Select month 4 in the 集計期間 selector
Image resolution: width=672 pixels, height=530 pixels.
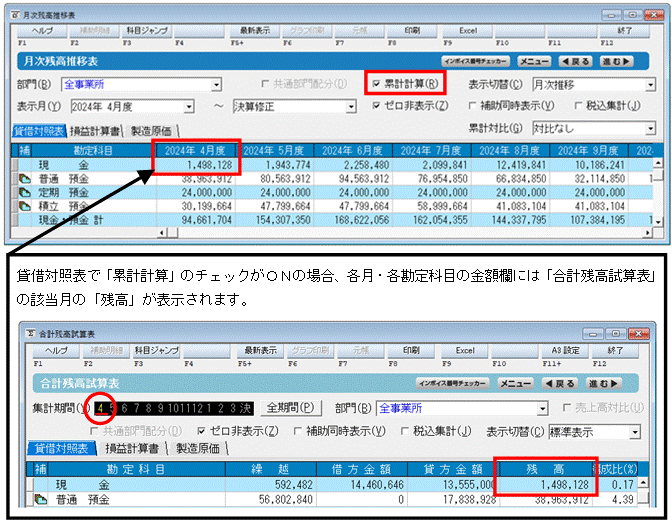pos(100,408)
